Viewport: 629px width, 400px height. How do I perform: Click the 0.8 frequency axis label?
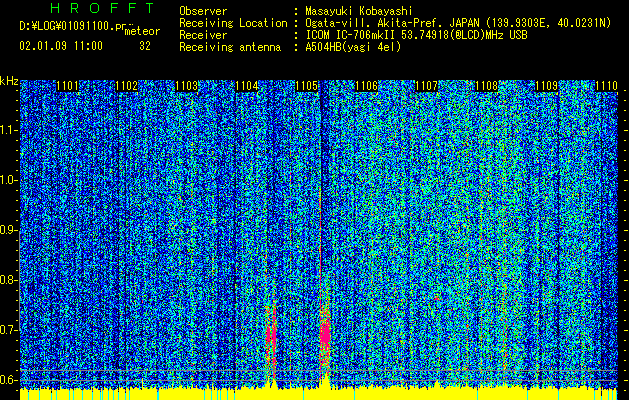click(x=8, y=280)
